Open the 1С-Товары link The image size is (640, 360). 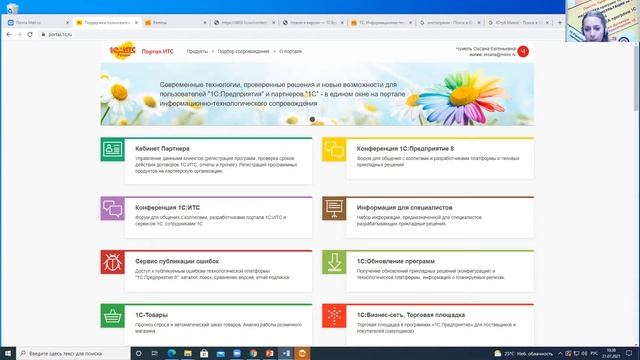151,315
